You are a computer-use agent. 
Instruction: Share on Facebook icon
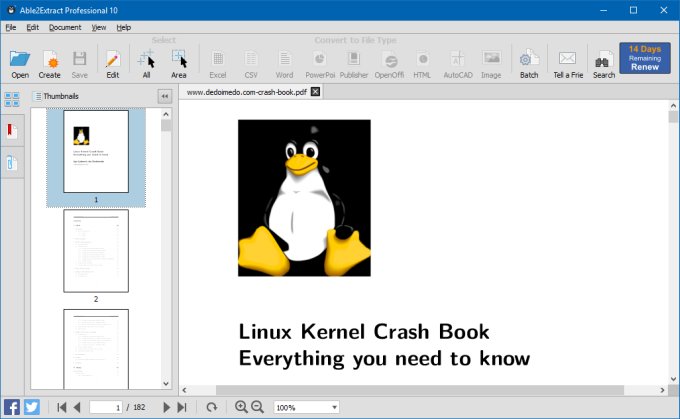coord(12,407)
